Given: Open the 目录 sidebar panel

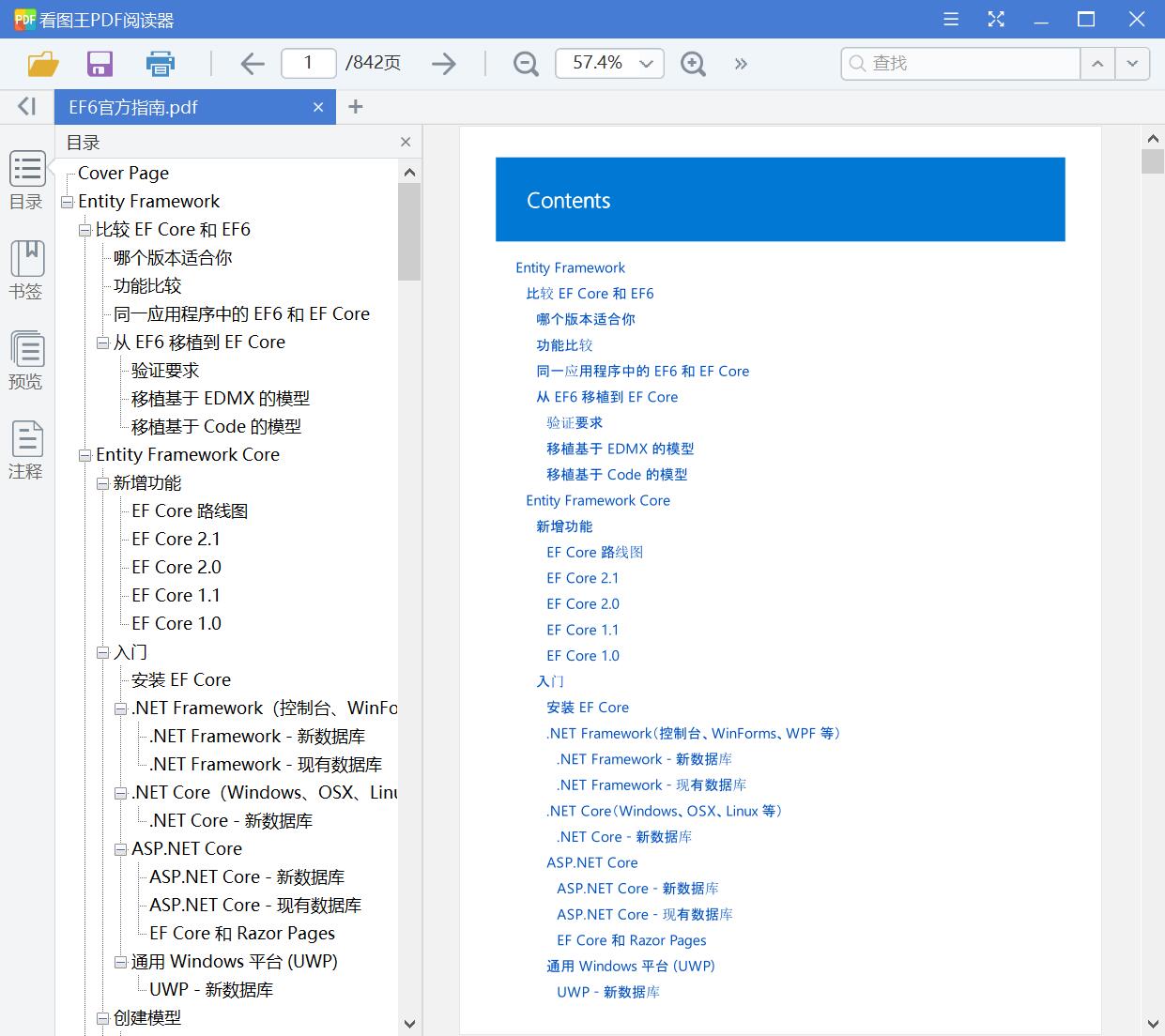Looking at the screenshot, I should (26, 180).
